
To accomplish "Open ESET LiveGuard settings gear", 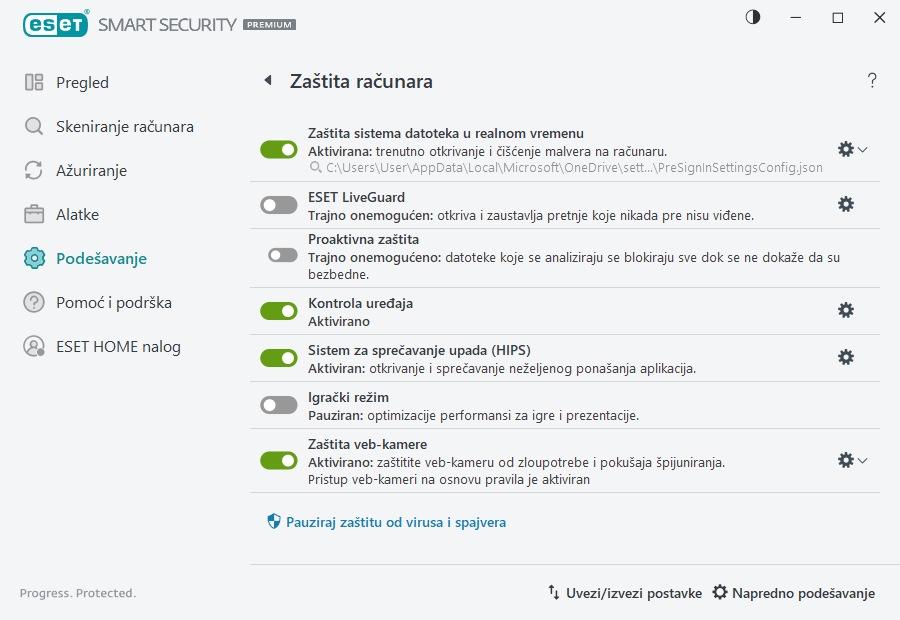I will pos(846,203).
